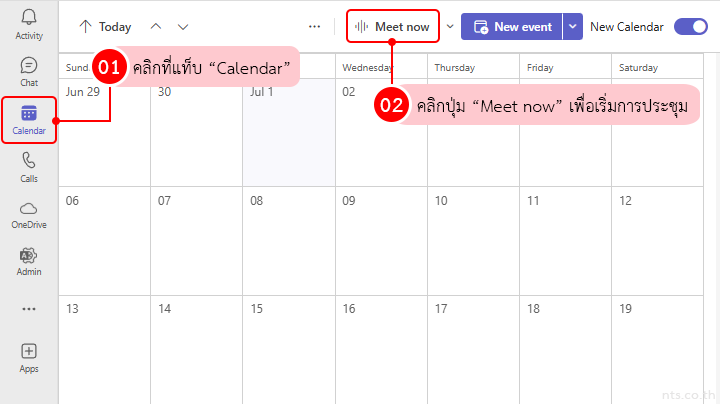The image size is (720, 404).
Task: Go to previous period chevron up
Action: tap(155, 27)
